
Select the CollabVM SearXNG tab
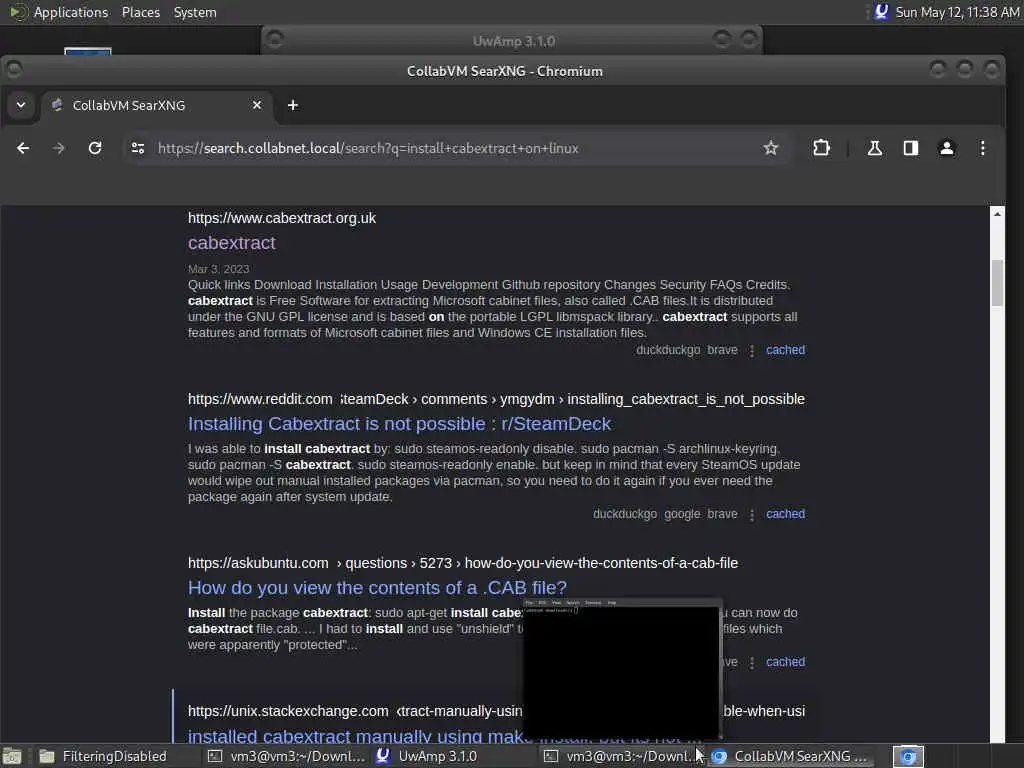click(x=157, y=105)
